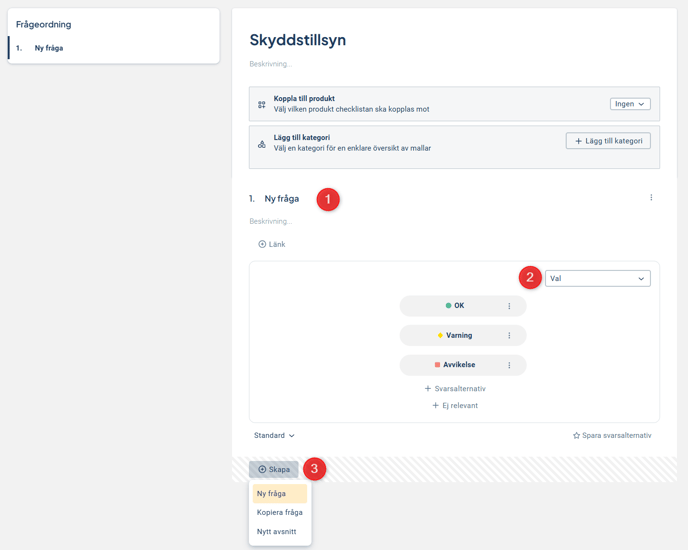Click the Skapa button
This screenshot has height=550, width=688.
pos(274,469)
